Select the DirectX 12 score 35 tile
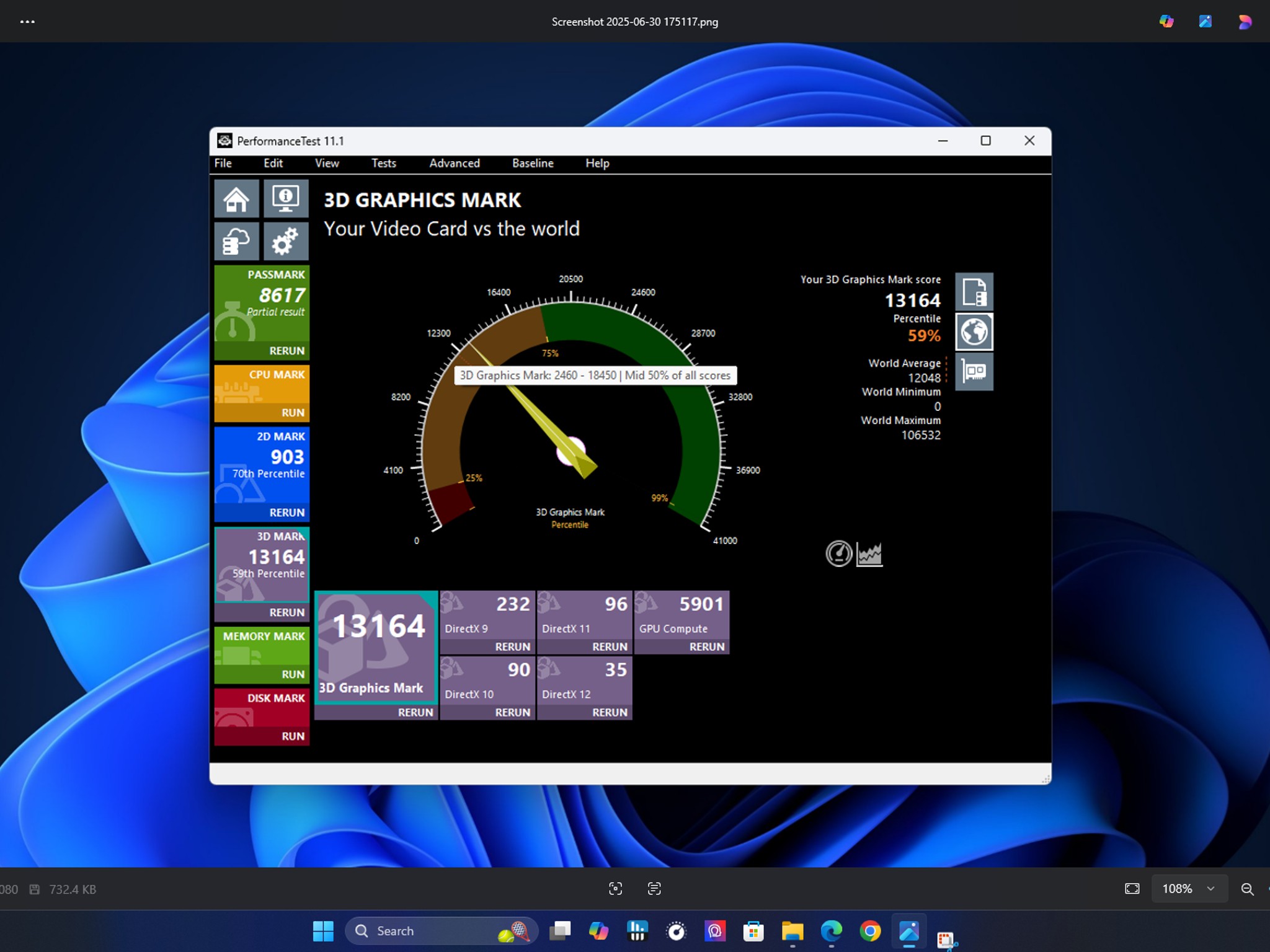This screenshot has width=1270, height=952. tap(585, 681)
